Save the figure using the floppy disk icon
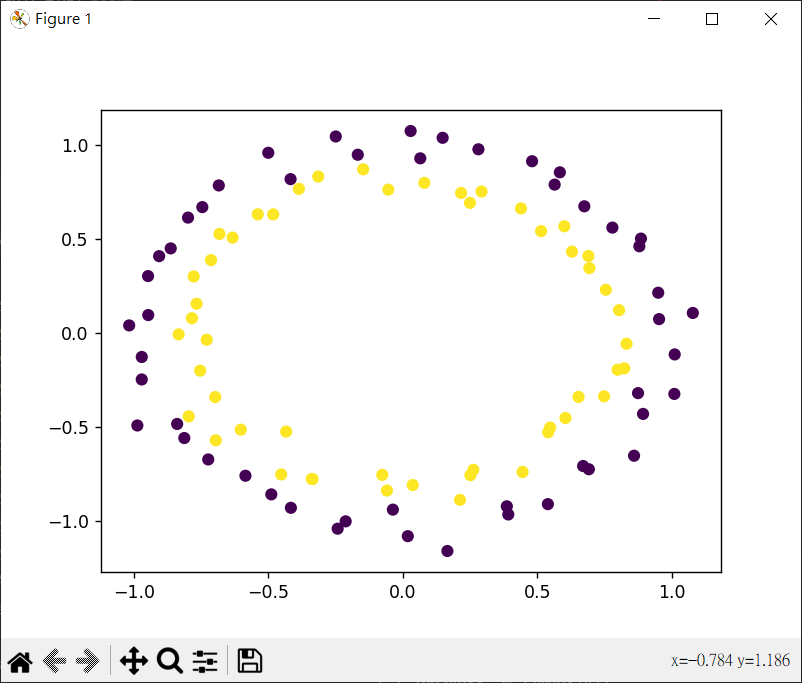 click(x=249, y=660)
